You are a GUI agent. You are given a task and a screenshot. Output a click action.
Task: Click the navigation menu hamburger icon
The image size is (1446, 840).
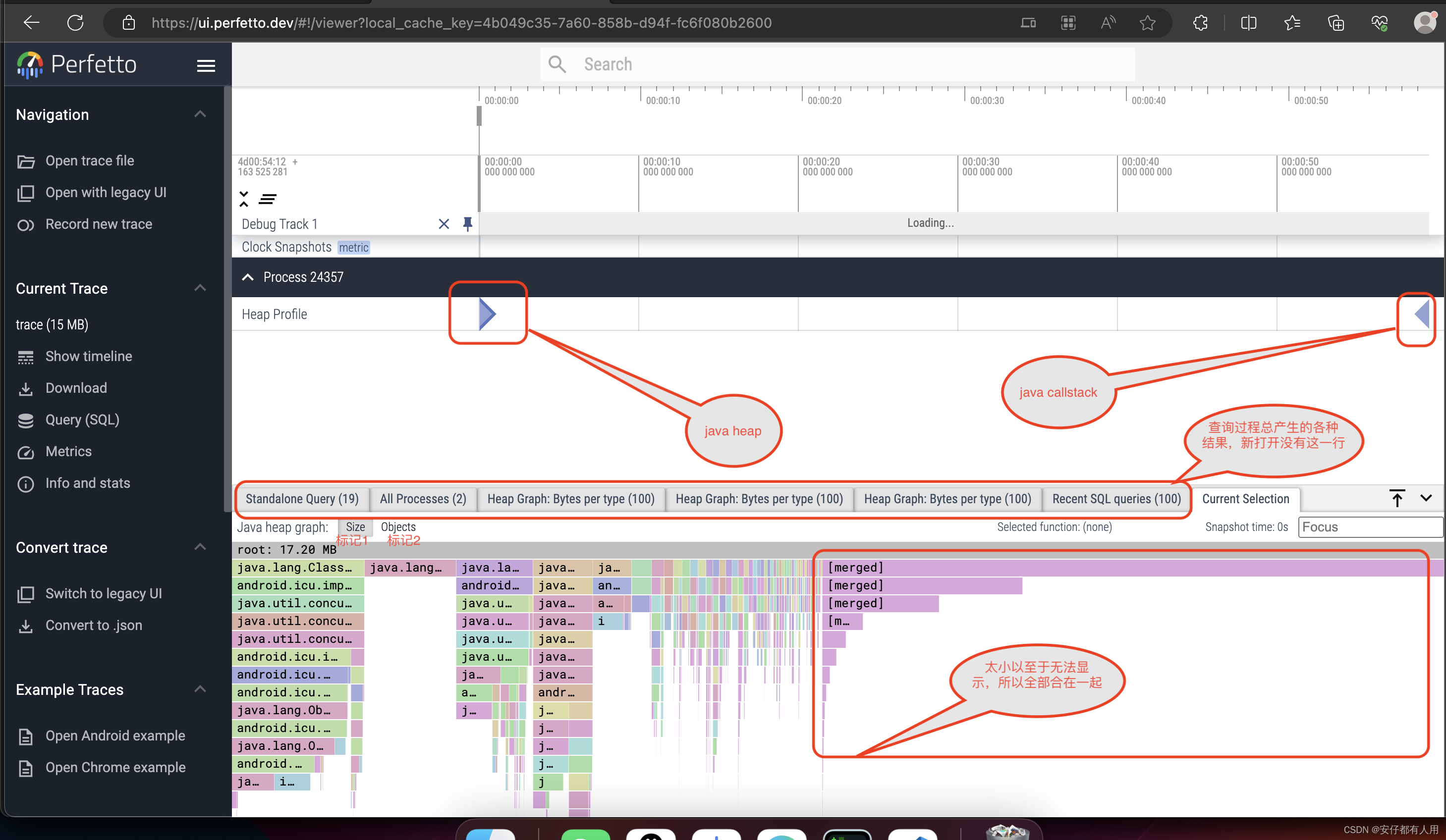click(206, 66)
